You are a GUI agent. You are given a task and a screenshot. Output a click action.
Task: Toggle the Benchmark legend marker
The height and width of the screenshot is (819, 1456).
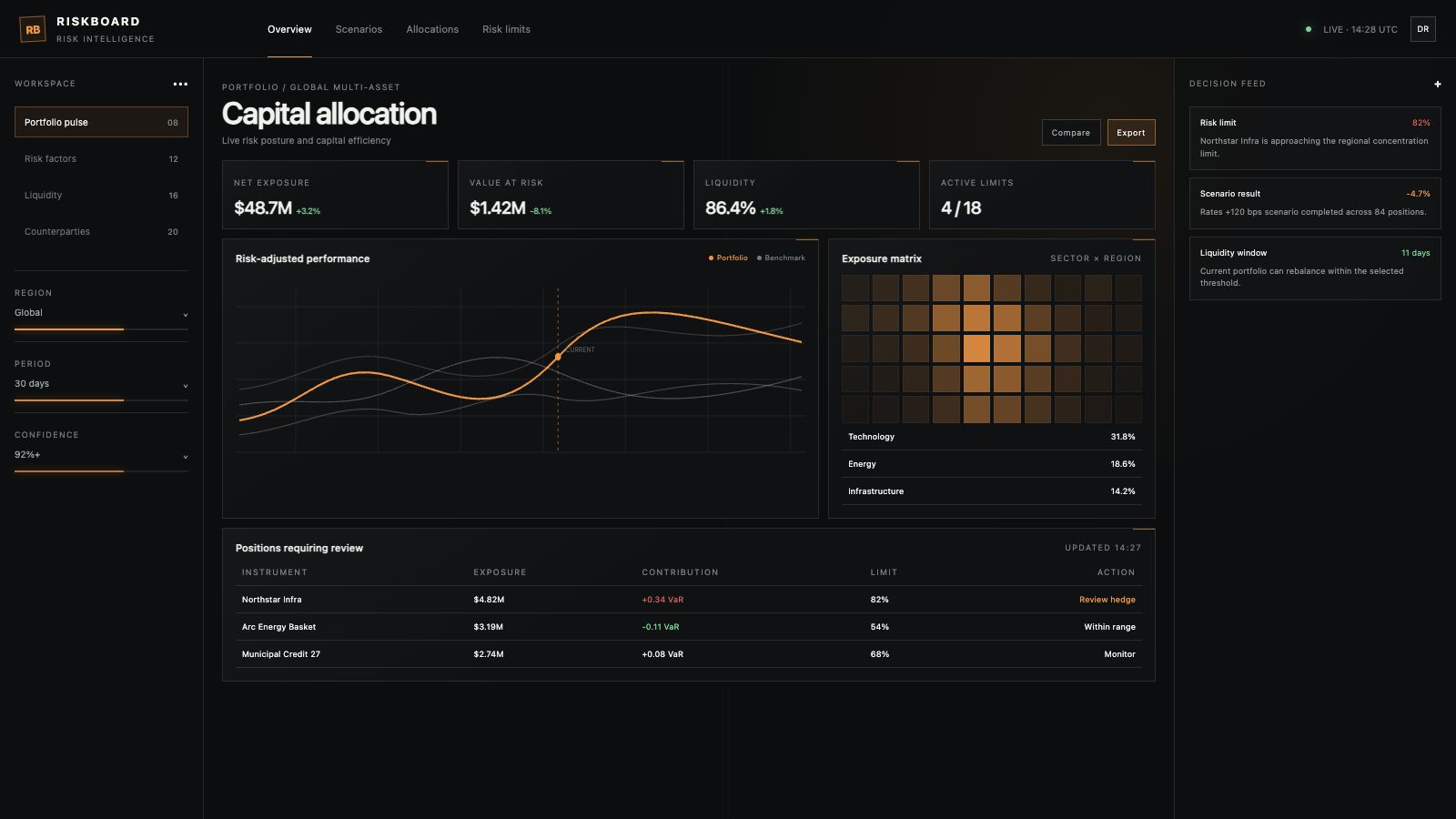(x=759, y=258)
